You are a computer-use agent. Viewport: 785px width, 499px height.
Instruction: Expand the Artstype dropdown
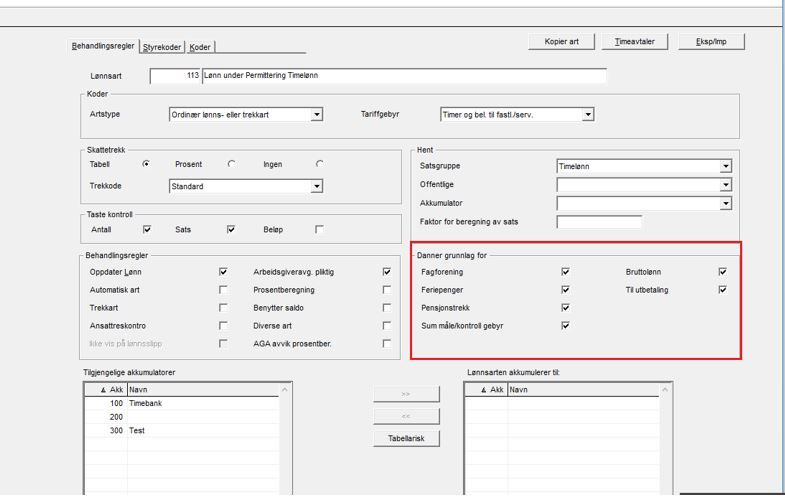[x=316, y=115]
